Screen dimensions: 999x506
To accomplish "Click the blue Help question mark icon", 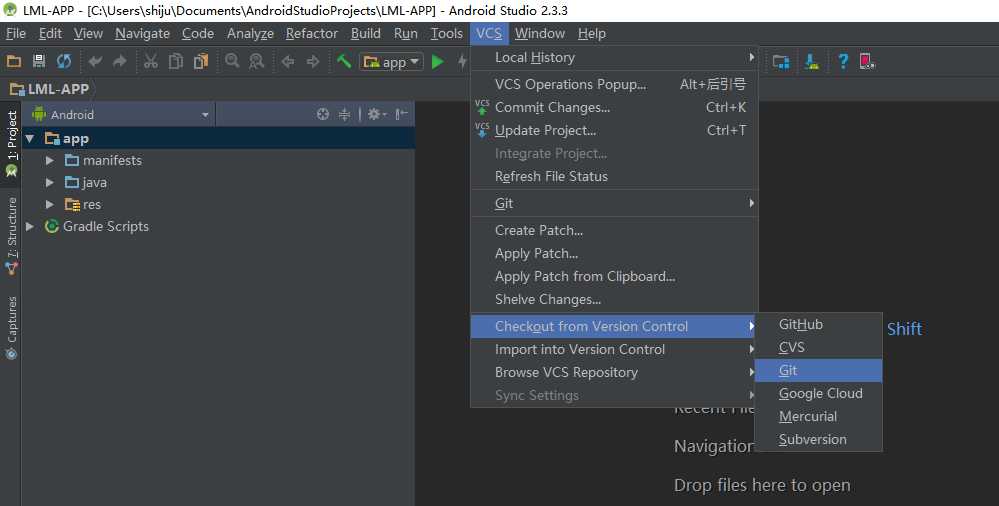I will pyautogui.click(x=843, y=61).
